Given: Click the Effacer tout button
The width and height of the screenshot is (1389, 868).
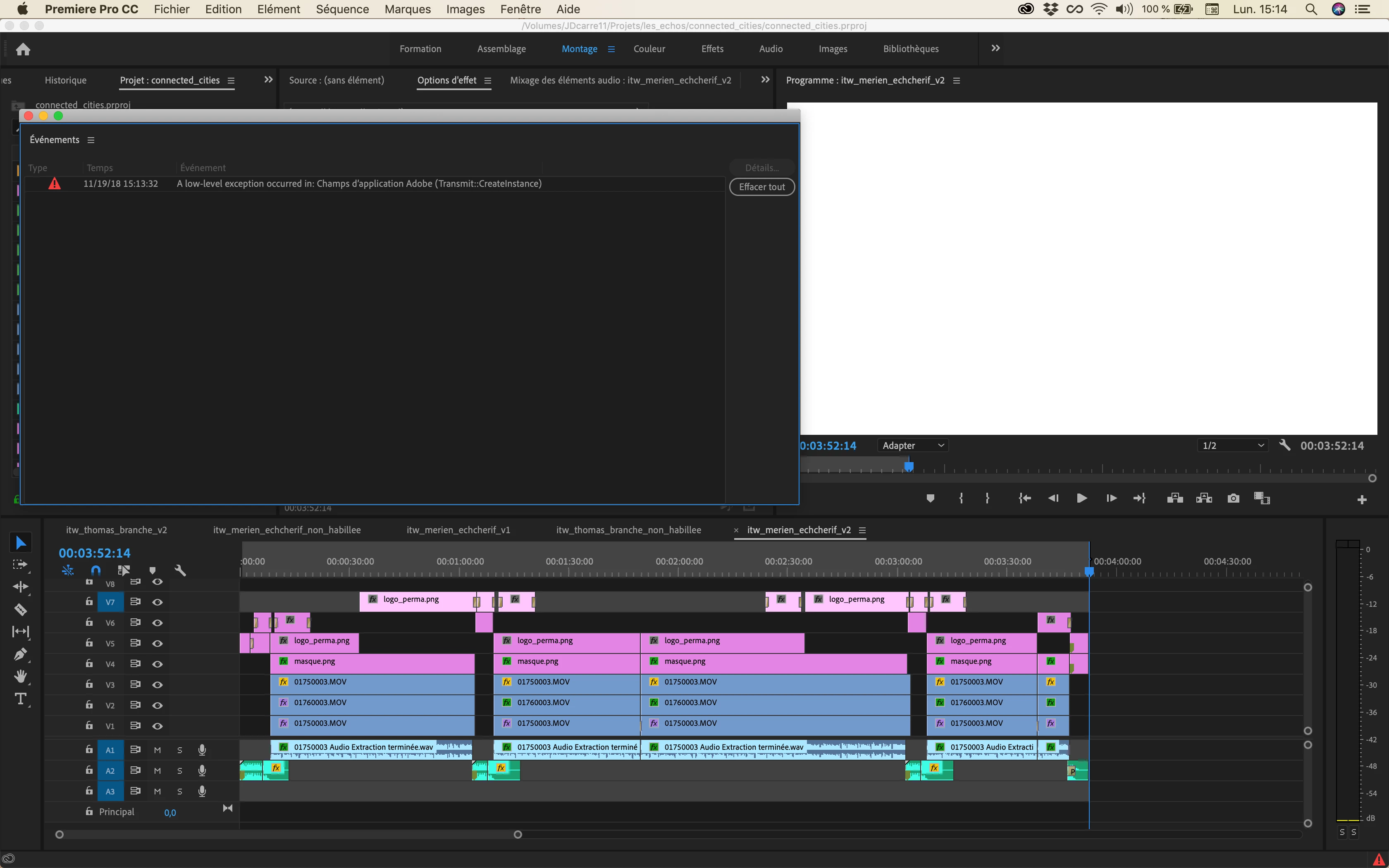Looking at the screenshot, I should pos(761,186).
